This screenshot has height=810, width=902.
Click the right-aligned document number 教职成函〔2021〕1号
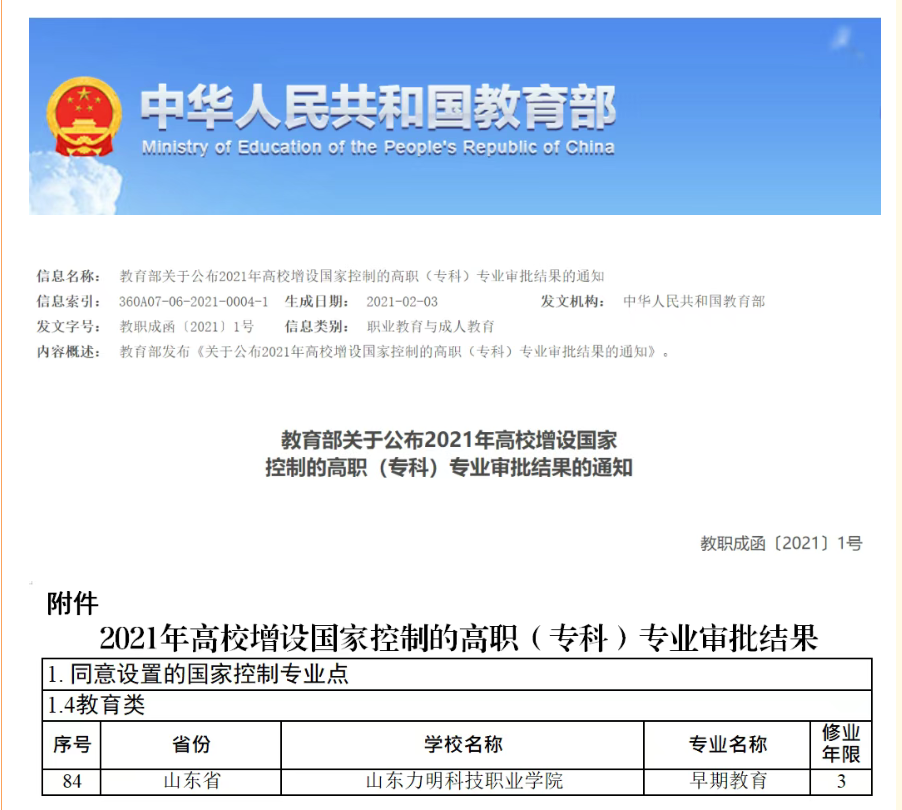781,543
